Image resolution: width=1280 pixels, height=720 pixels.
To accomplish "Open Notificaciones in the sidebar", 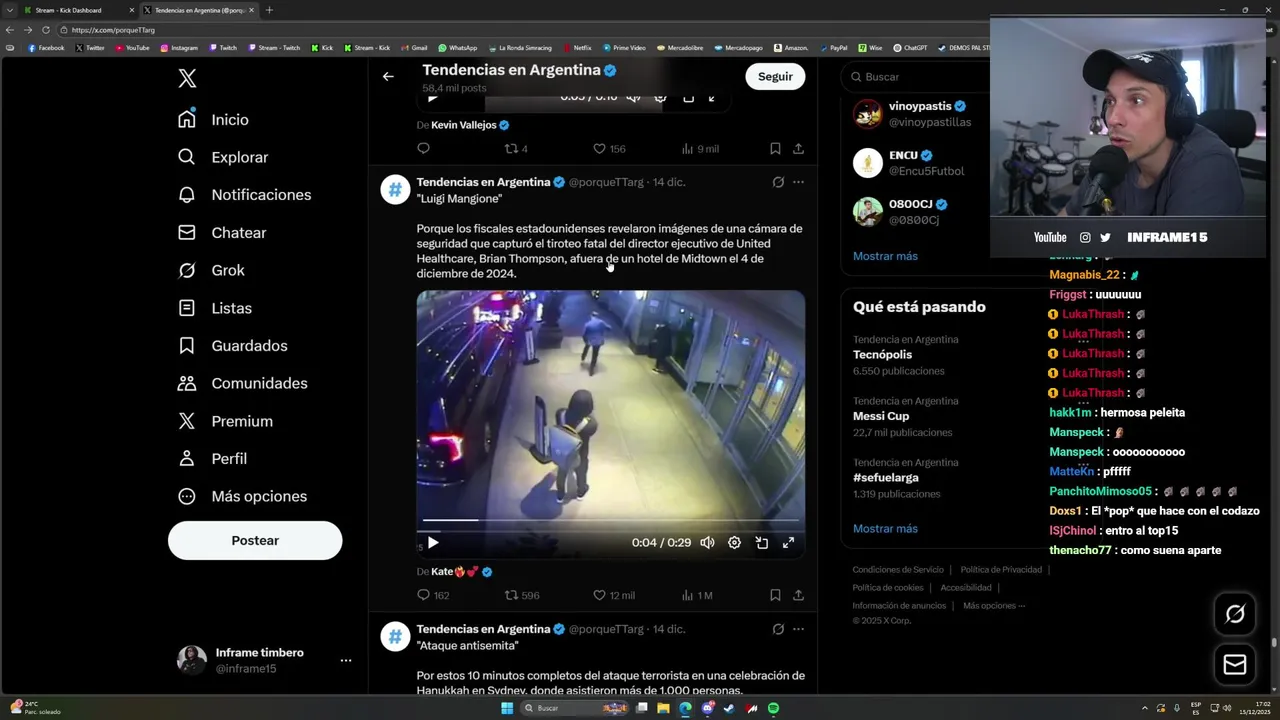I will (244, 195).
